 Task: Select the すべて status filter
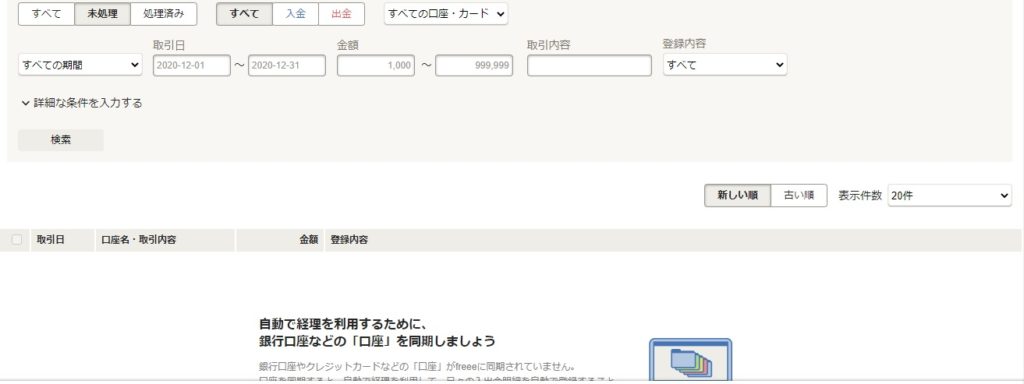[46, 14]
